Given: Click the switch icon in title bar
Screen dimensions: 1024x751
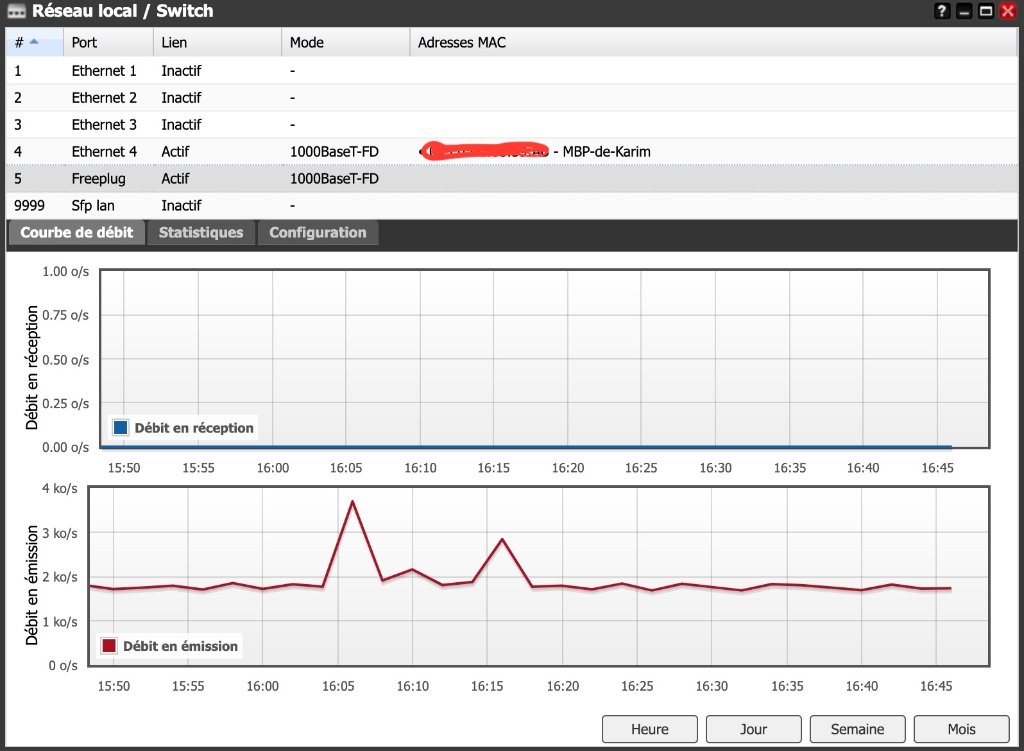Looking at the screenshot, I should click(x=16, y=12).
